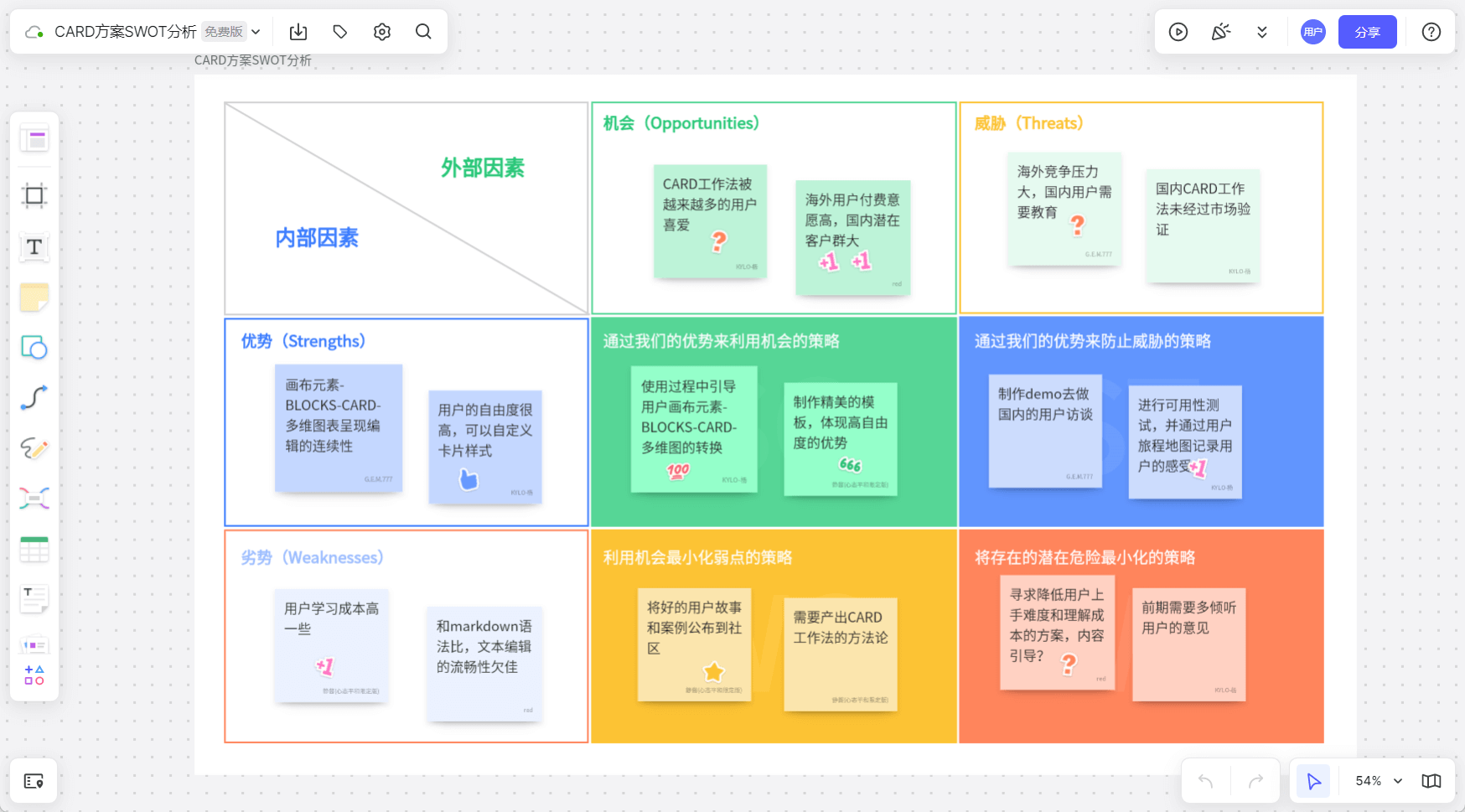Undo the last action
The image size is (1465, 812).
tap(1206, 781)
